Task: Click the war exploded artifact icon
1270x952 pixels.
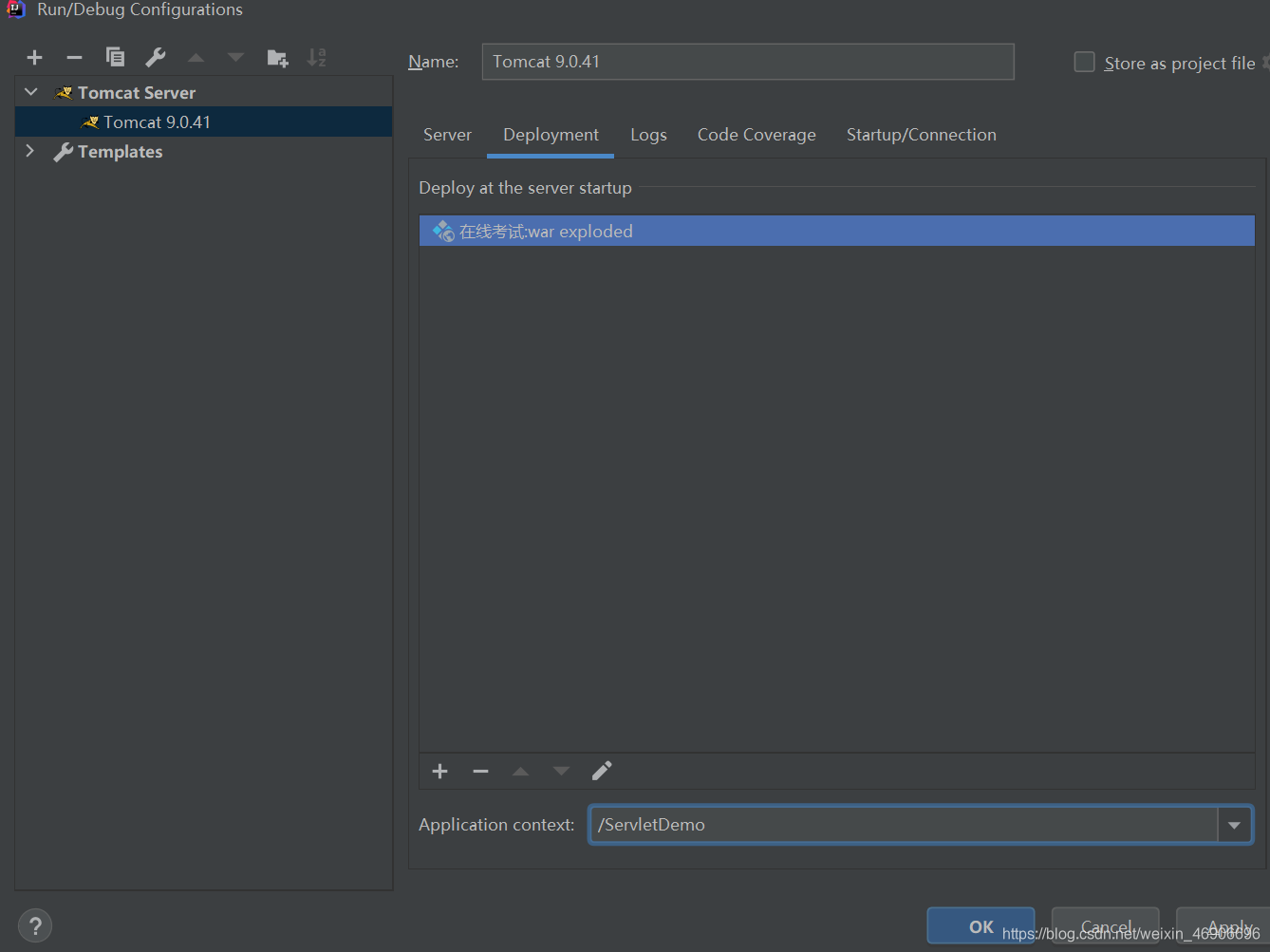Action: (442, 231)
